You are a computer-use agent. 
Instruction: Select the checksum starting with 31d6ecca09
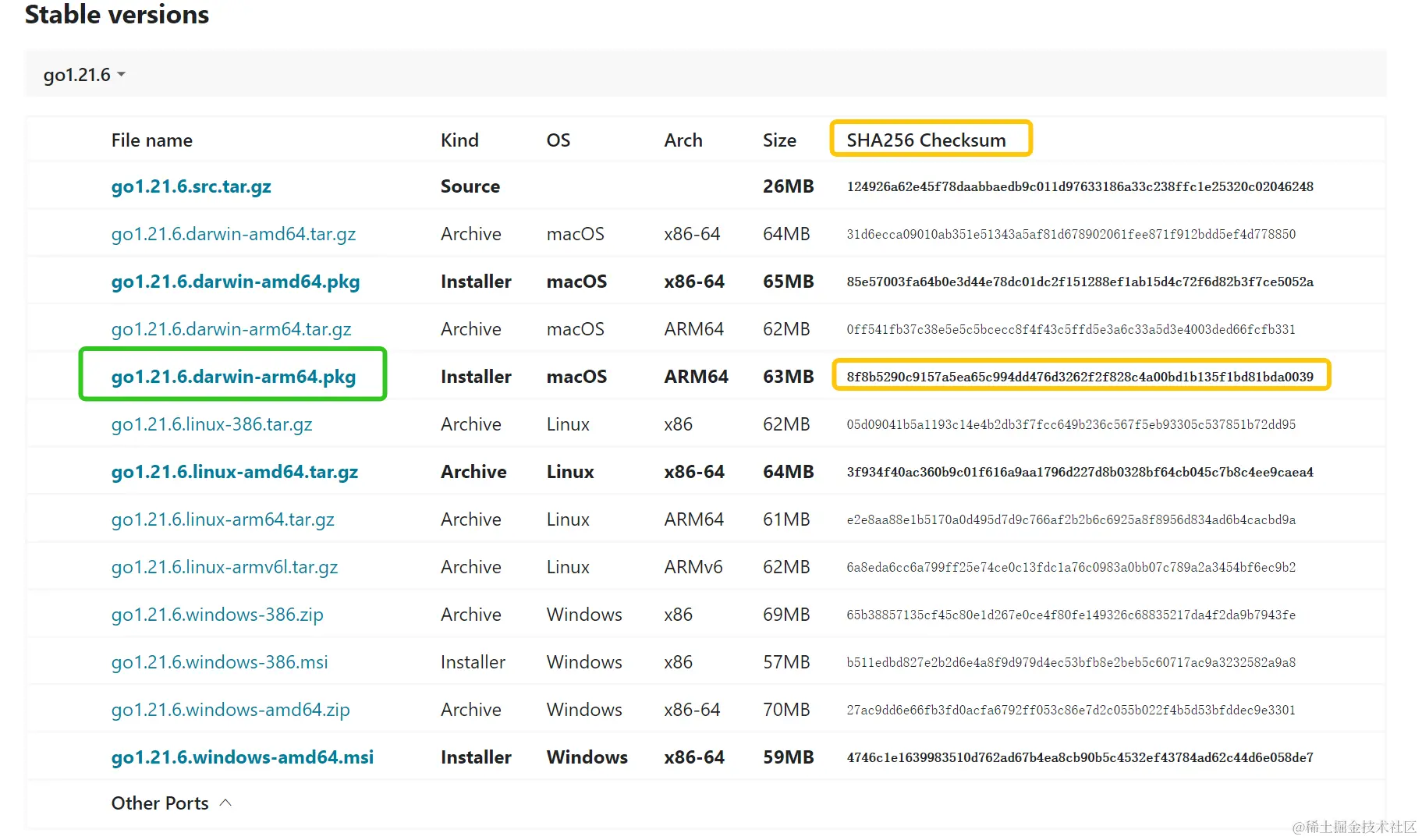[1071, 234]
